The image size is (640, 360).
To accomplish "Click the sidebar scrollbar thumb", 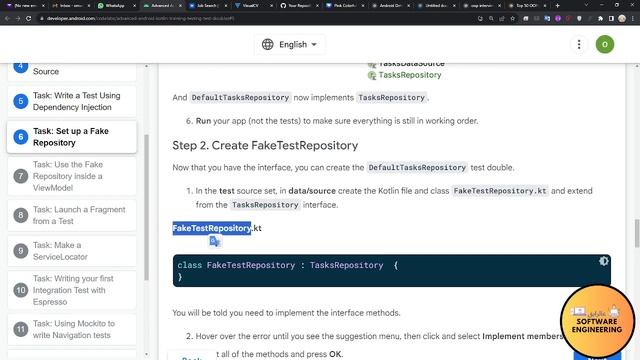I will pyautogui.click(x=146, y=207).
